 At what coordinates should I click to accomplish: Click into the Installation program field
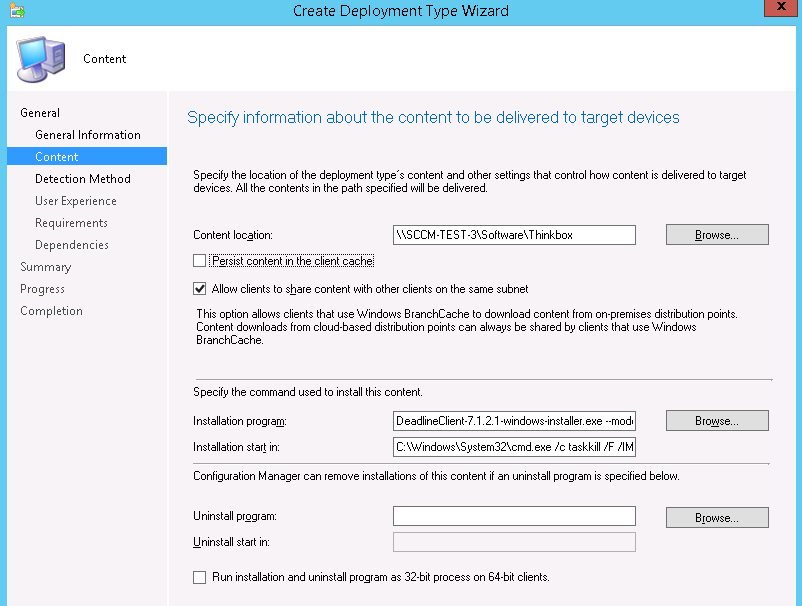[514, 421]
